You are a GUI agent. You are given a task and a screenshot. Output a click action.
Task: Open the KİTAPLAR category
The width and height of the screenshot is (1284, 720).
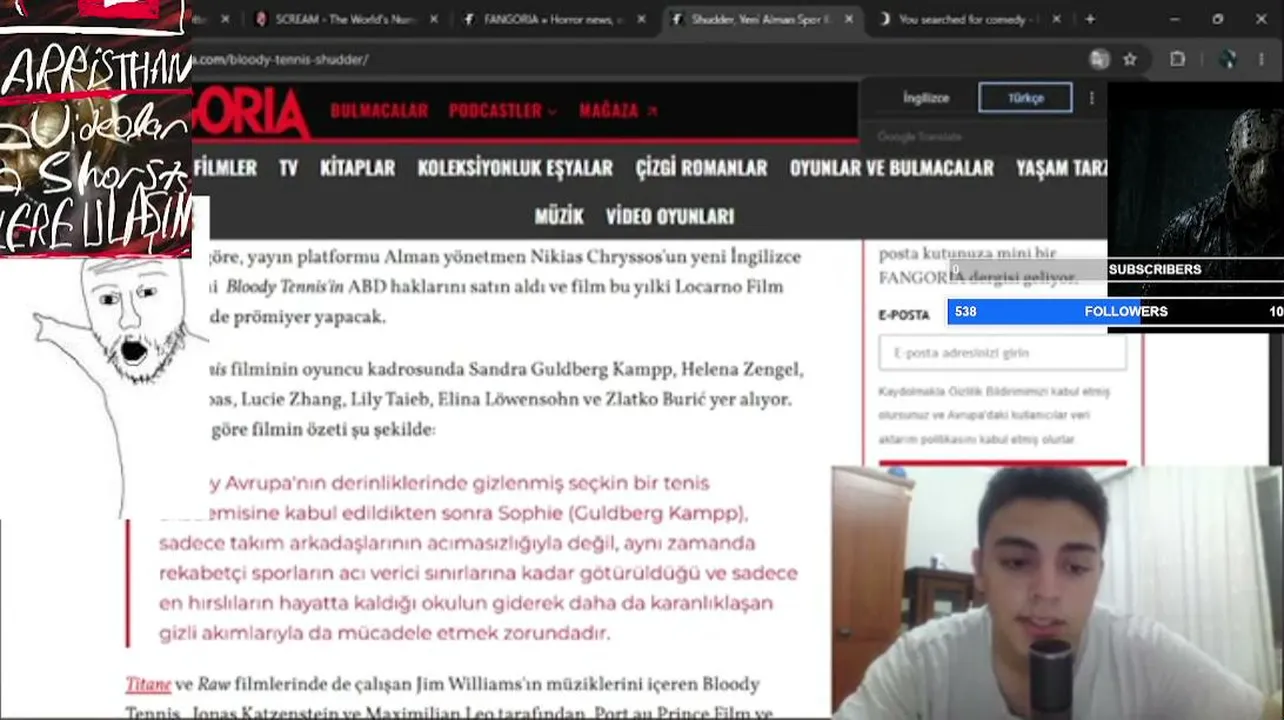pyautogui.click(x=357, y=168)
